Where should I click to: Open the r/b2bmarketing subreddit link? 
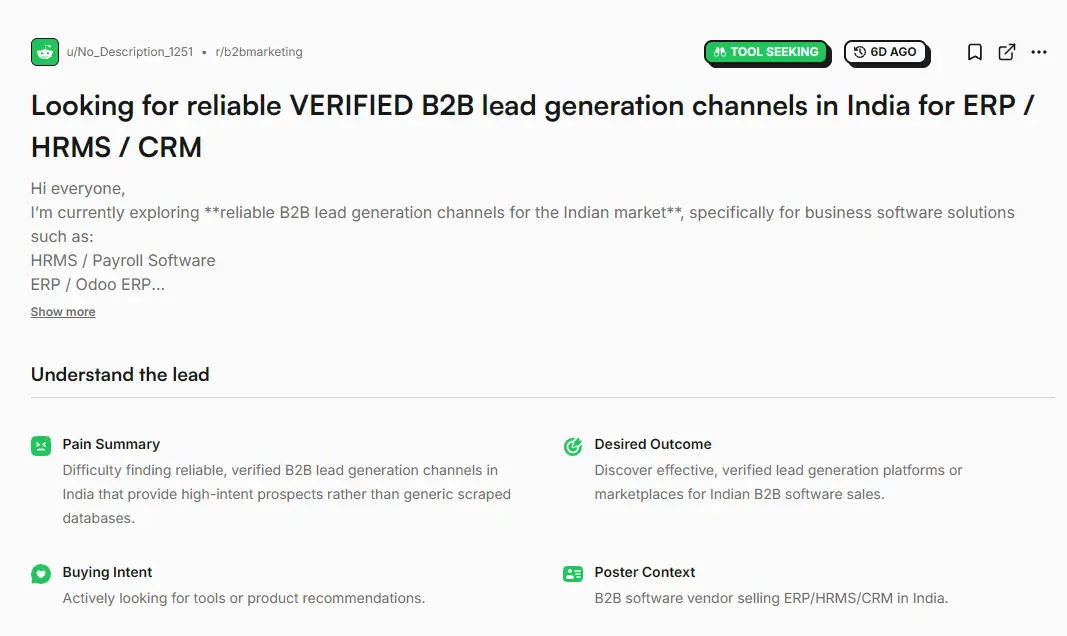coord(259,52)
